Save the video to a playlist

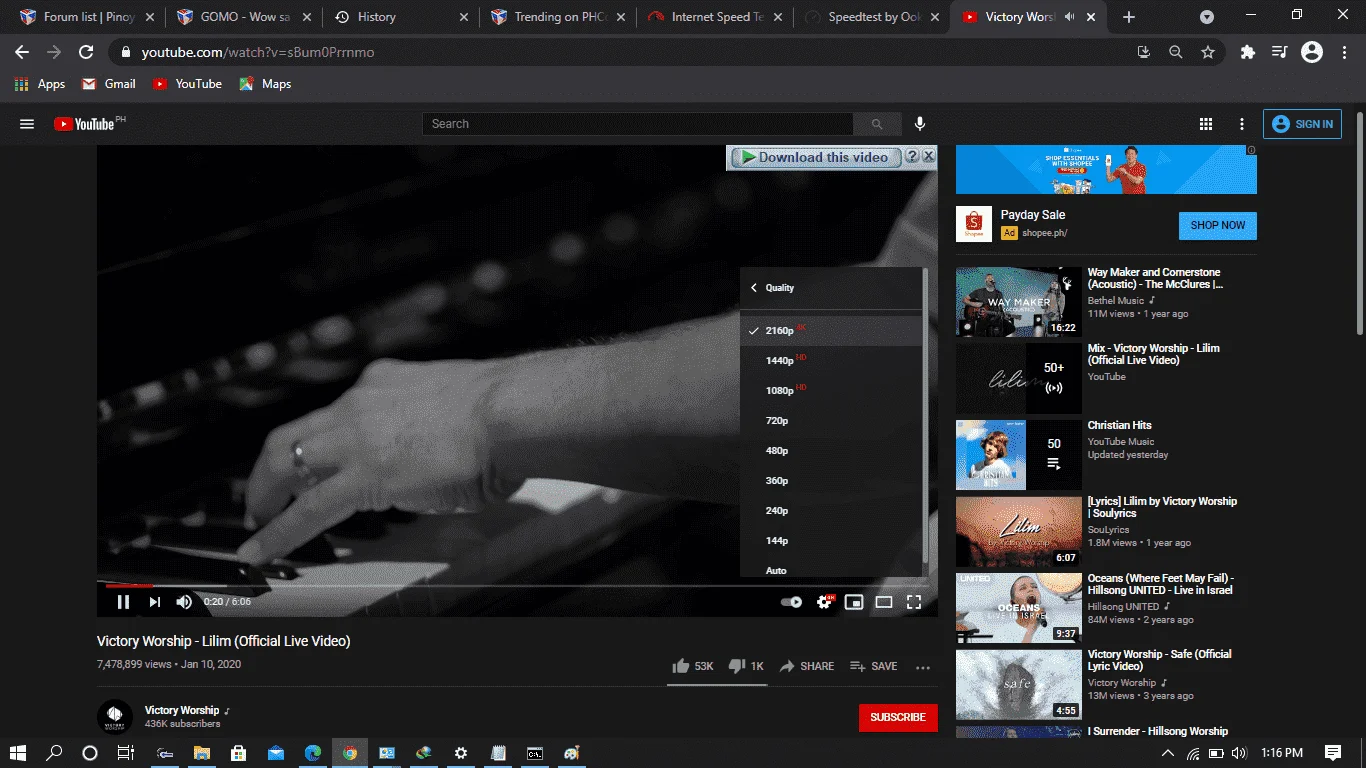873,666
